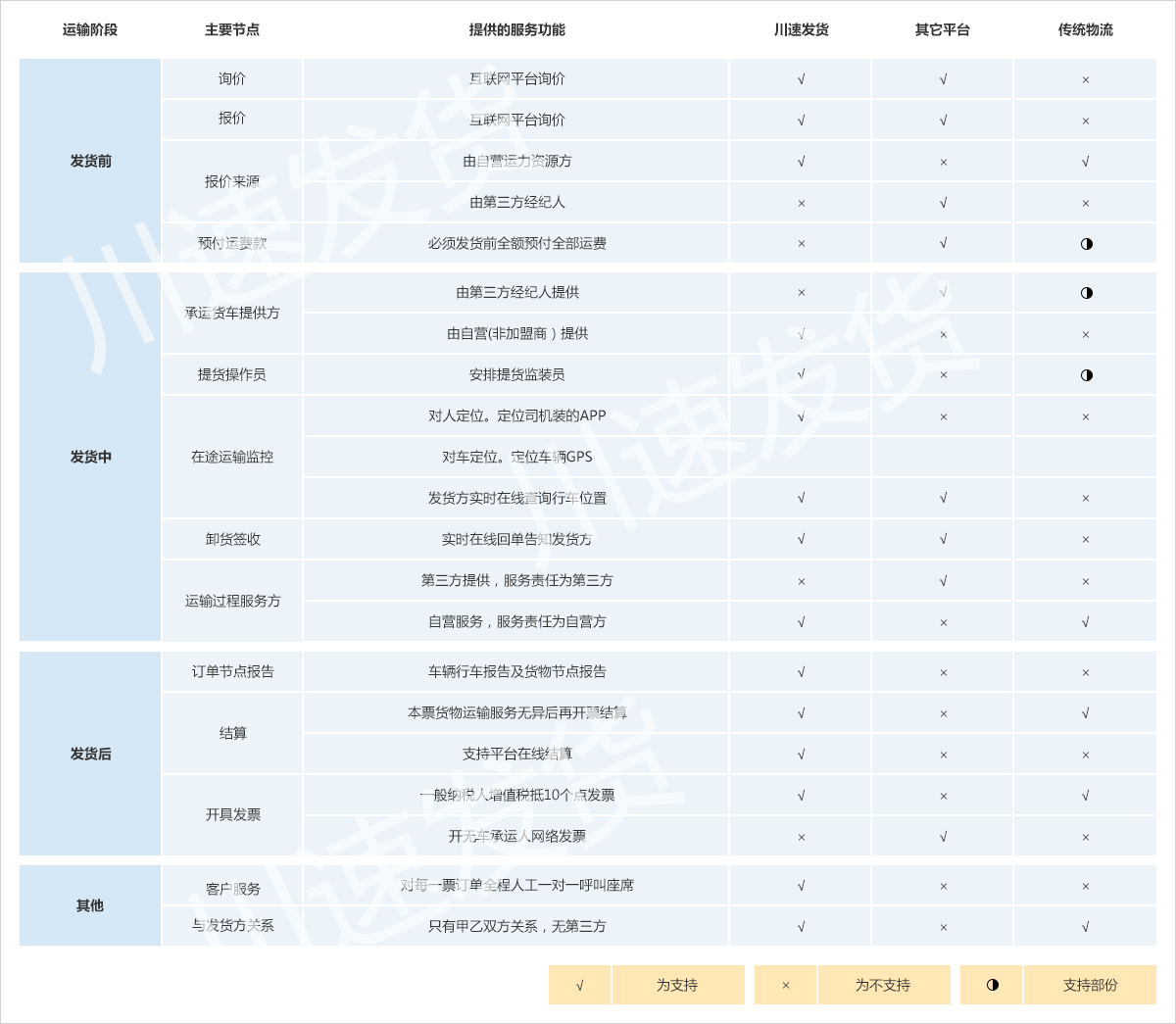The image size is (1176, 1024).
Task: Click the 其他 stage cell
Action: click(90, 905)
